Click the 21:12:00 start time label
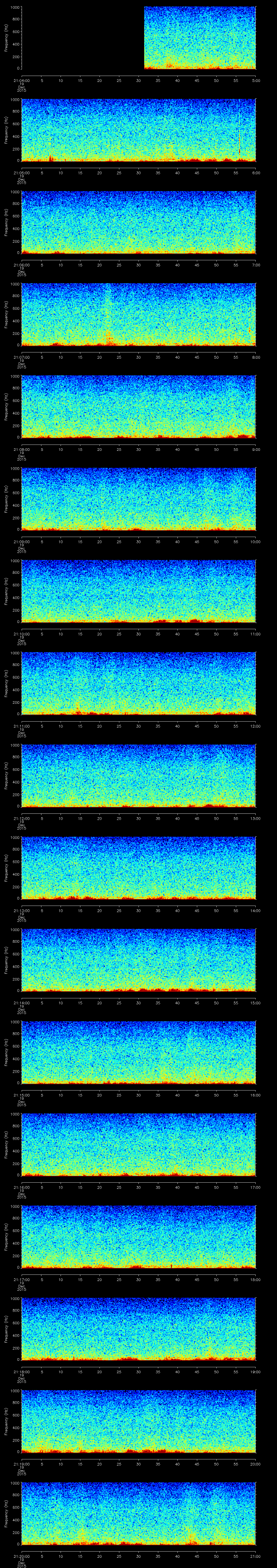This screenshot has height=1568, width=277. 21,818
